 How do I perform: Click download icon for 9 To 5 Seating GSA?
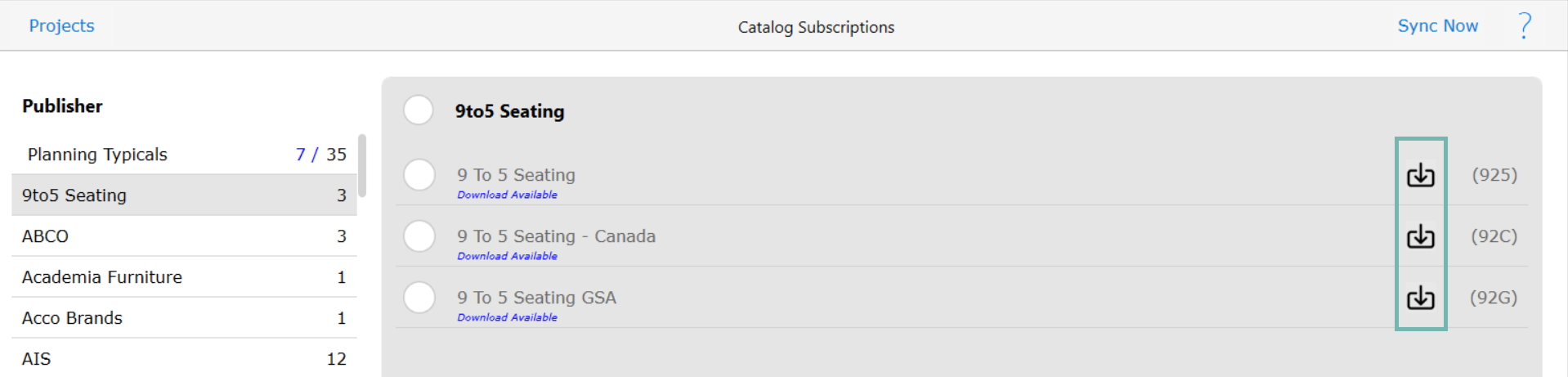tap(1420, 298)
